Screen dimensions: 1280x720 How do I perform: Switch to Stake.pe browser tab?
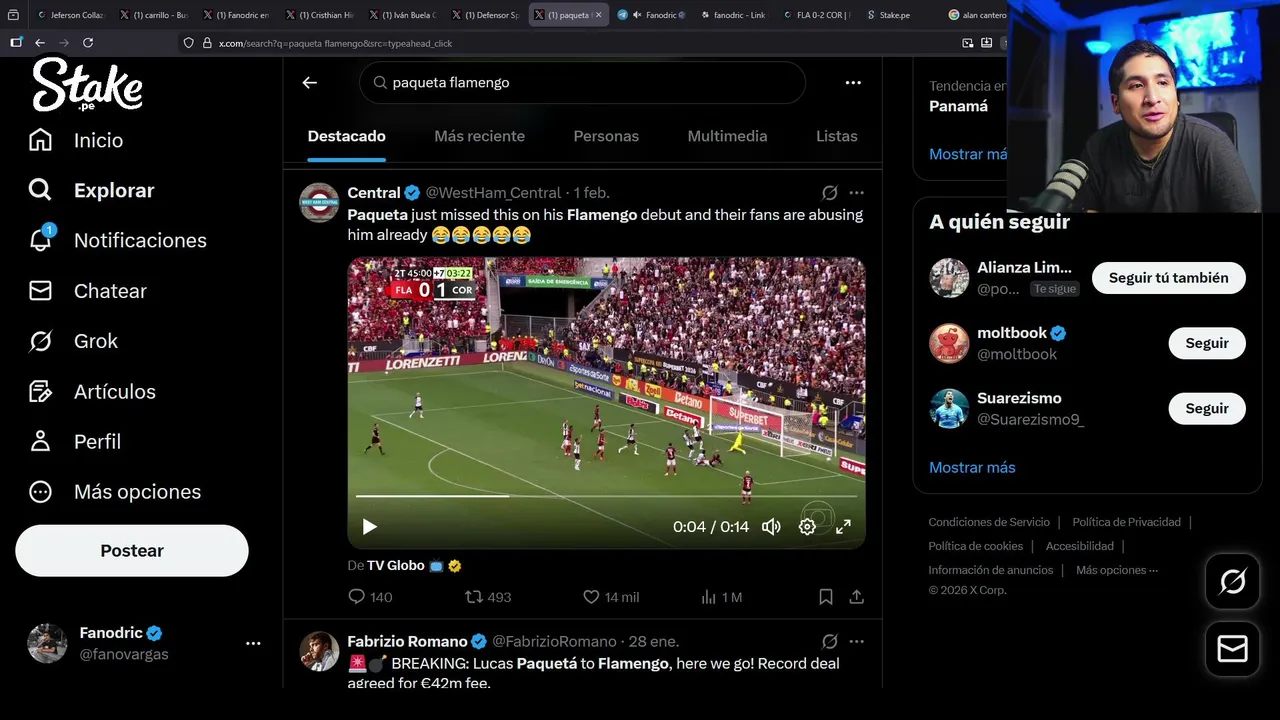[895, 15]
